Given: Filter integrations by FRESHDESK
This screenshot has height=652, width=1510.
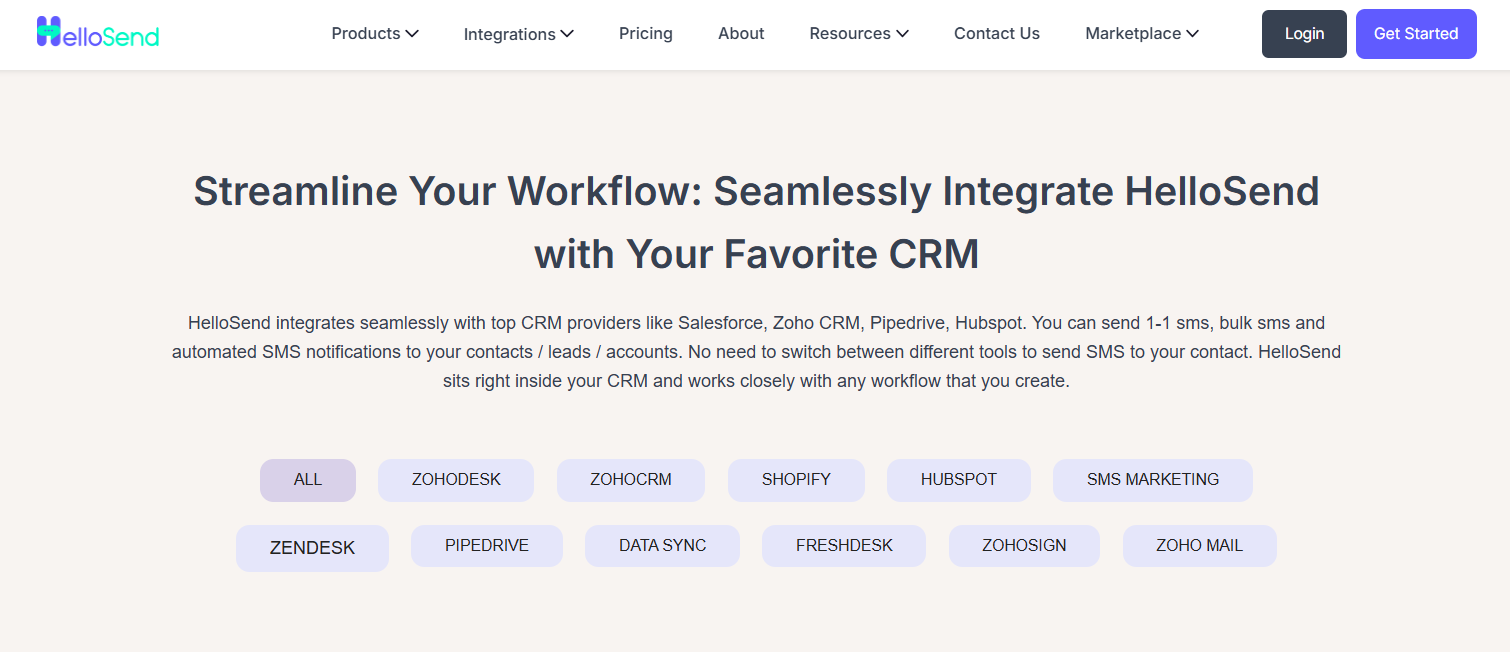Looking at the screenshot, I should coord(844,546).
